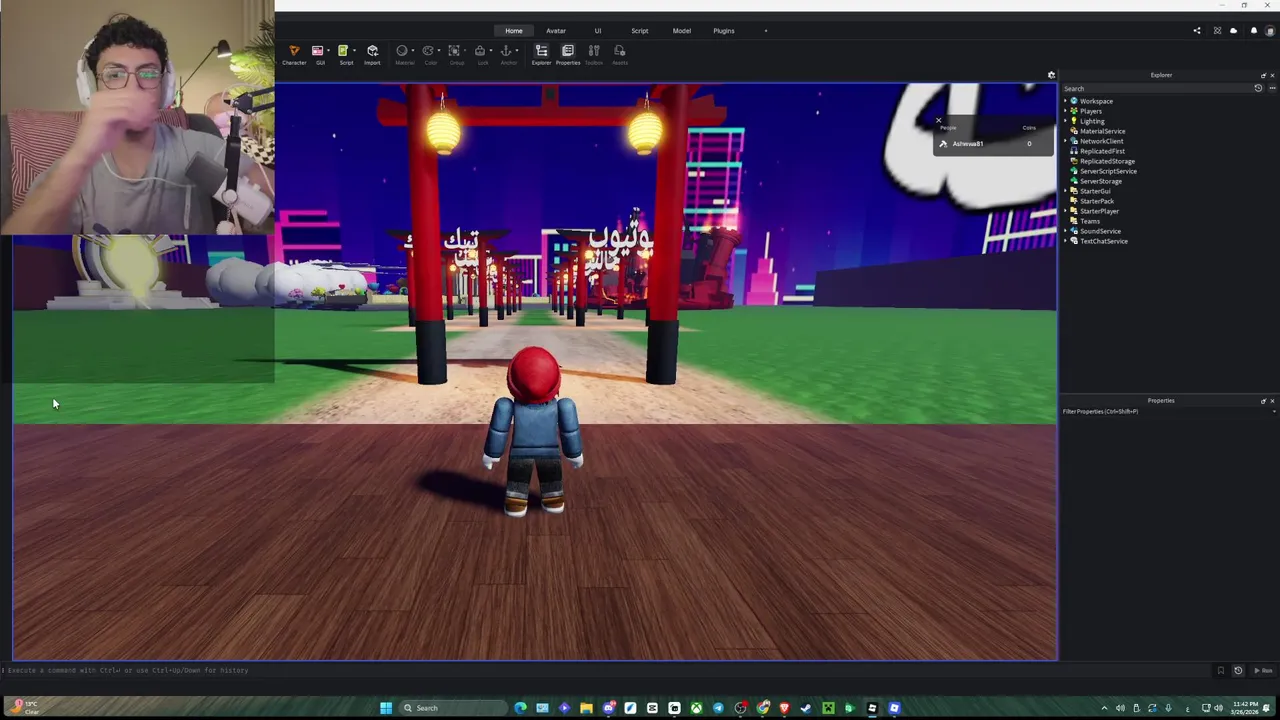
Task: Open the Anchor dropdown arrow
Action: [x=517, y=51]
